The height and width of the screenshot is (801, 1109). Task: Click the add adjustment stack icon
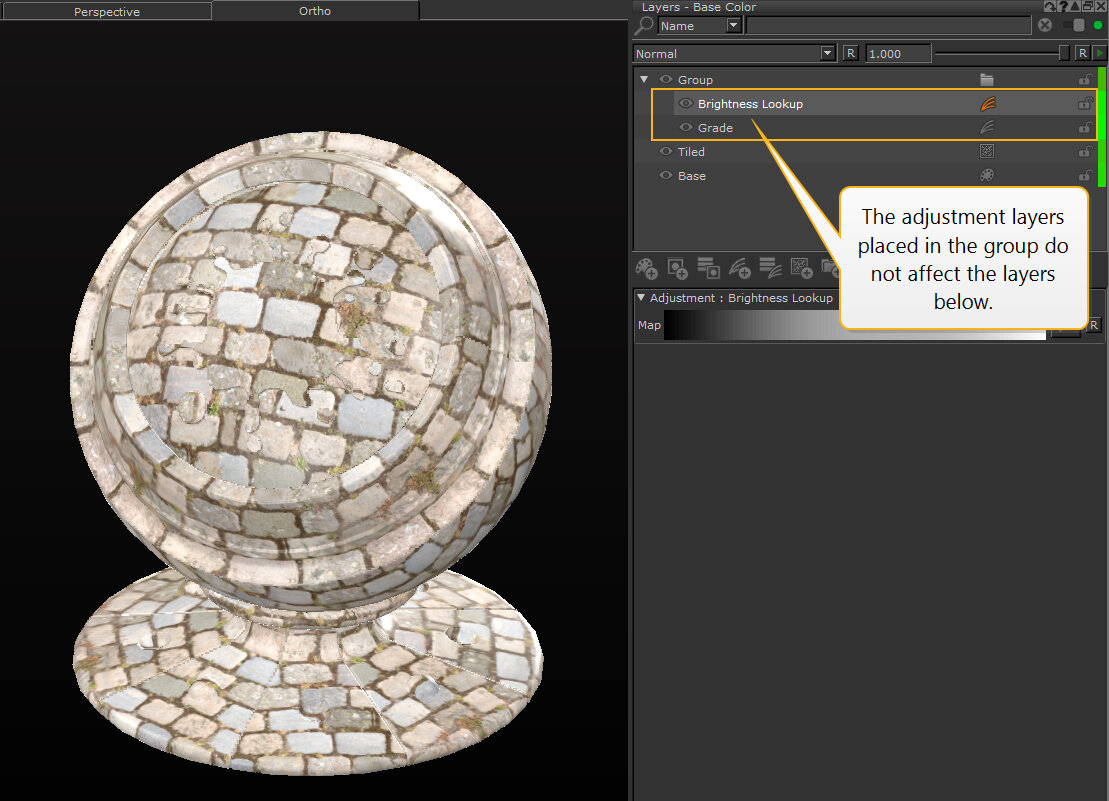click(771, 268)
